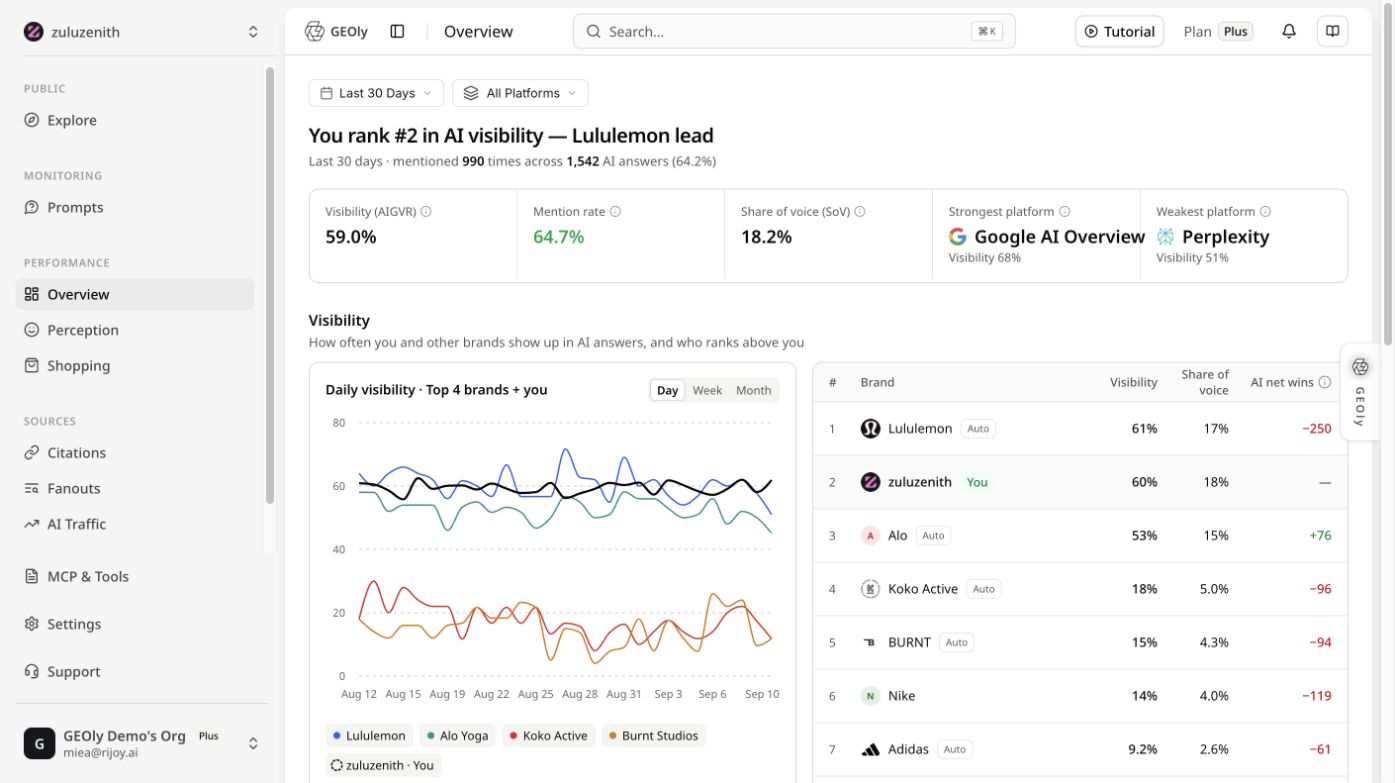Click the info icon beside Share of voice
1395x783 pixels.
[x=860, y=212]
